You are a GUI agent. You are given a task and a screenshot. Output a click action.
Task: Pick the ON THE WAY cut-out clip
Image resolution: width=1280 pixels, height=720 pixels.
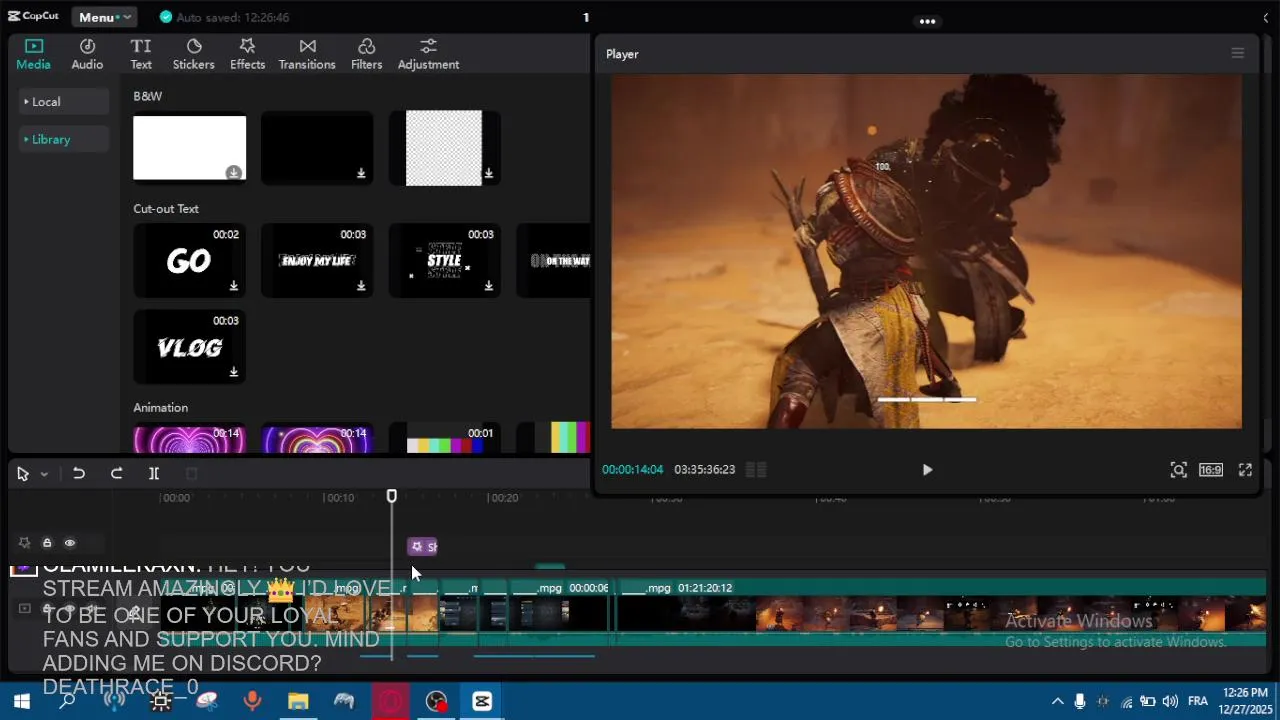tap(554, 260)
